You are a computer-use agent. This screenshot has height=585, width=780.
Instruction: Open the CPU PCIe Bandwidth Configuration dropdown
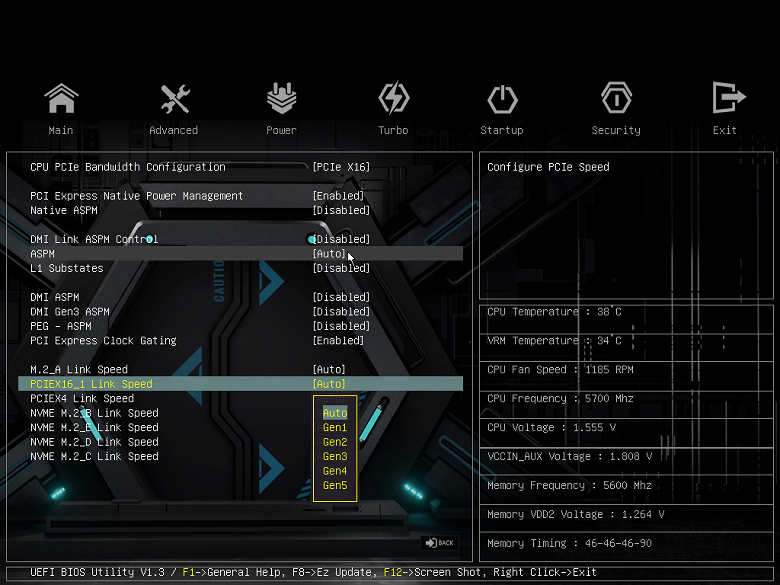tap(341, 167)
